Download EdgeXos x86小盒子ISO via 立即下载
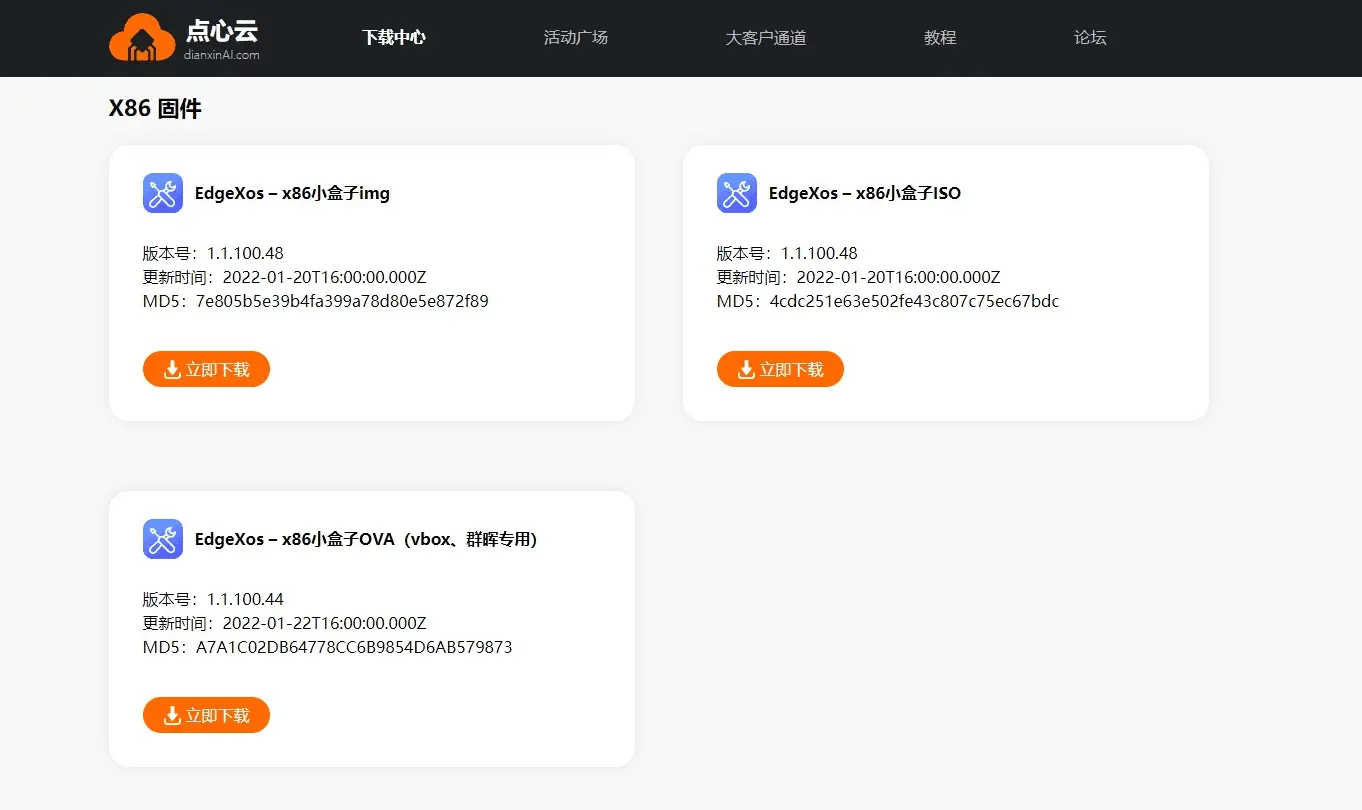This screenshot has height=810, width=1362. (780, 369)
